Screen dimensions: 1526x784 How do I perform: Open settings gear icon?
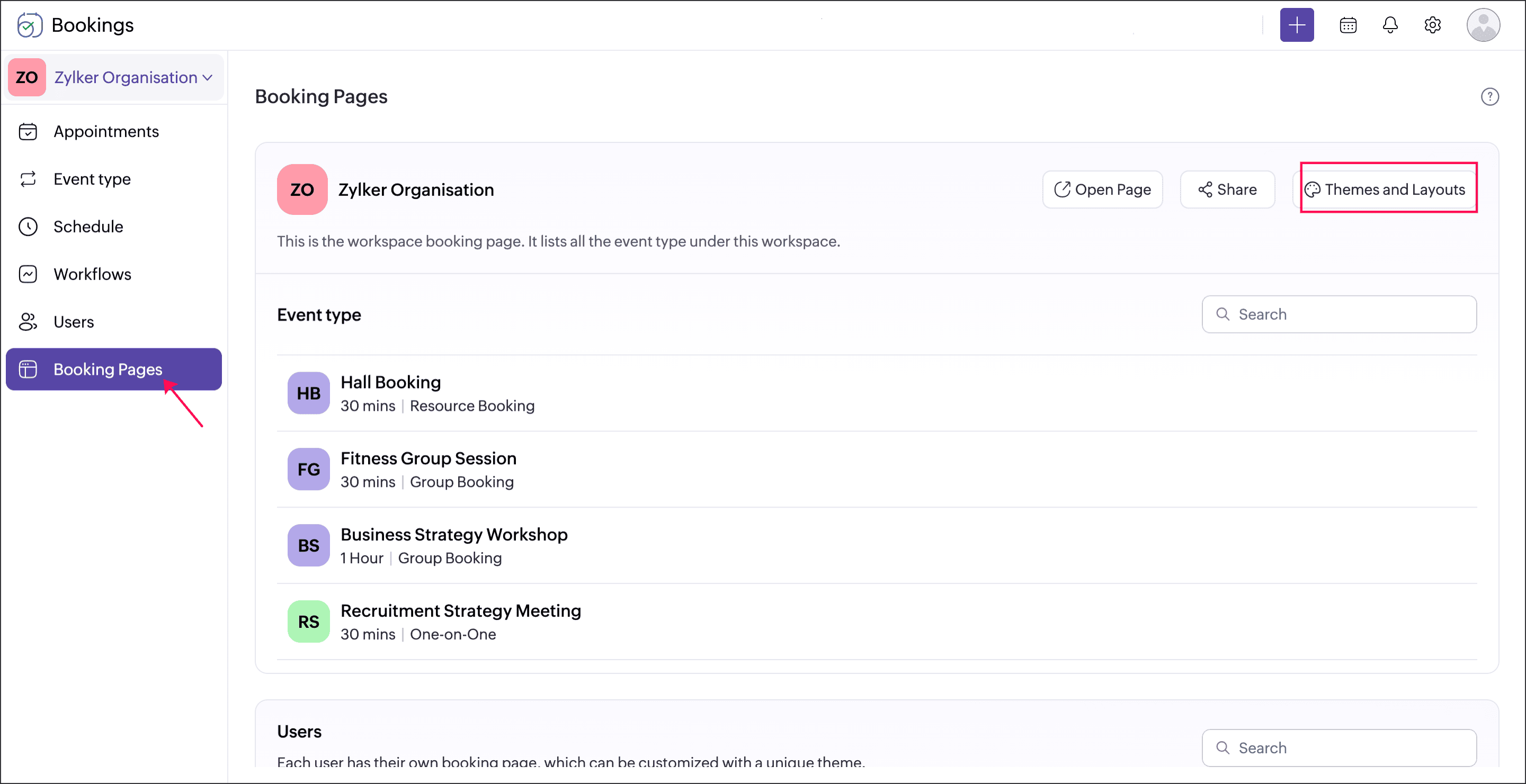pos(1432,25)
